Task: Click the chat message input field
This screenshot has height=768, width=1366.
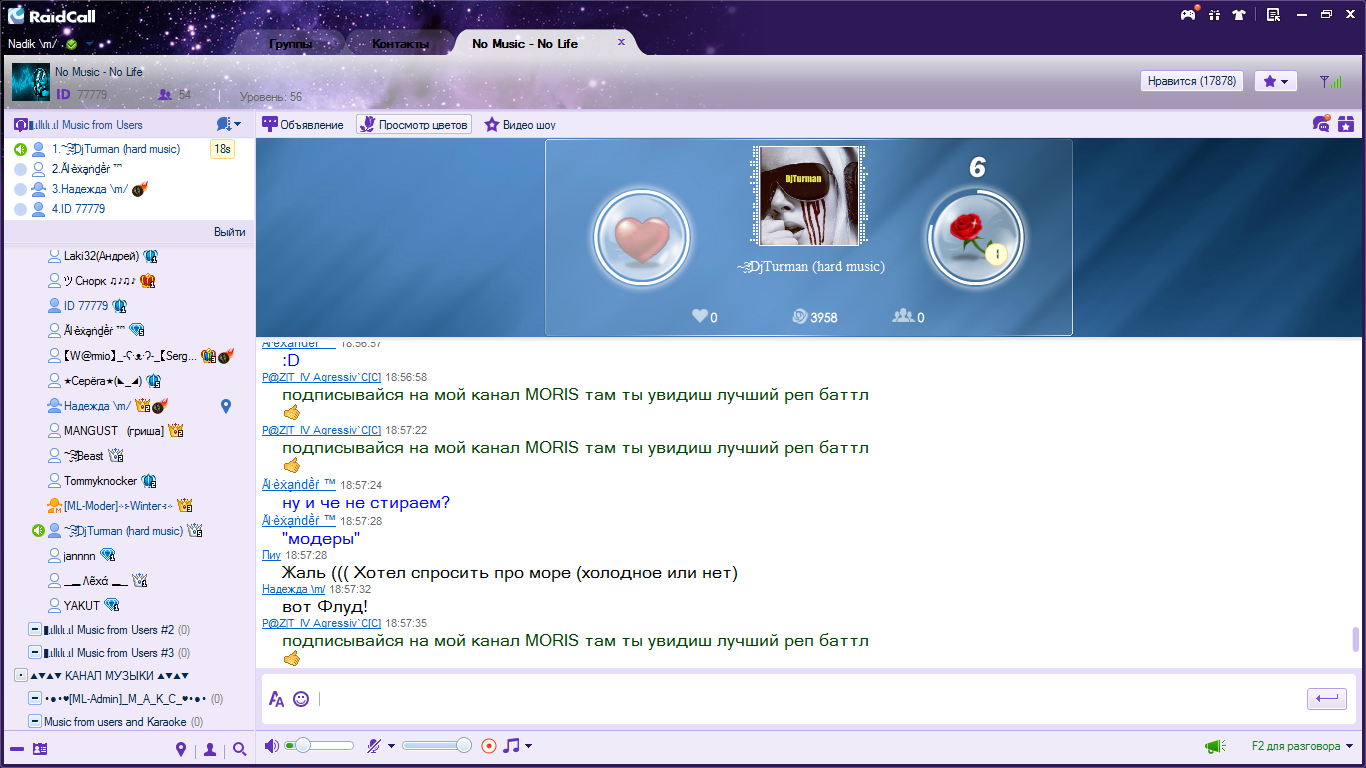Action: pos(809,699)
